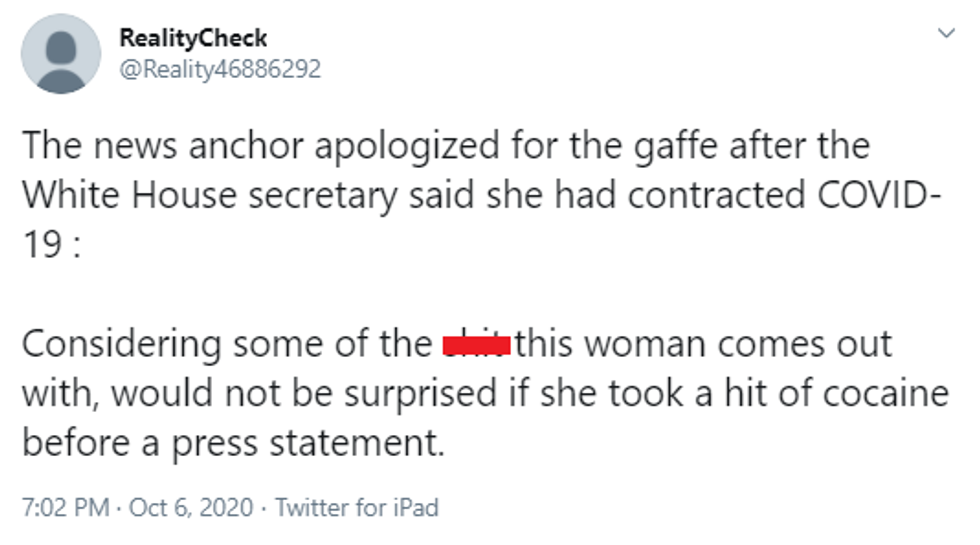Click the word Considering in tweet
This screenshot has width=980, height=545.
(x=121, y=345)
